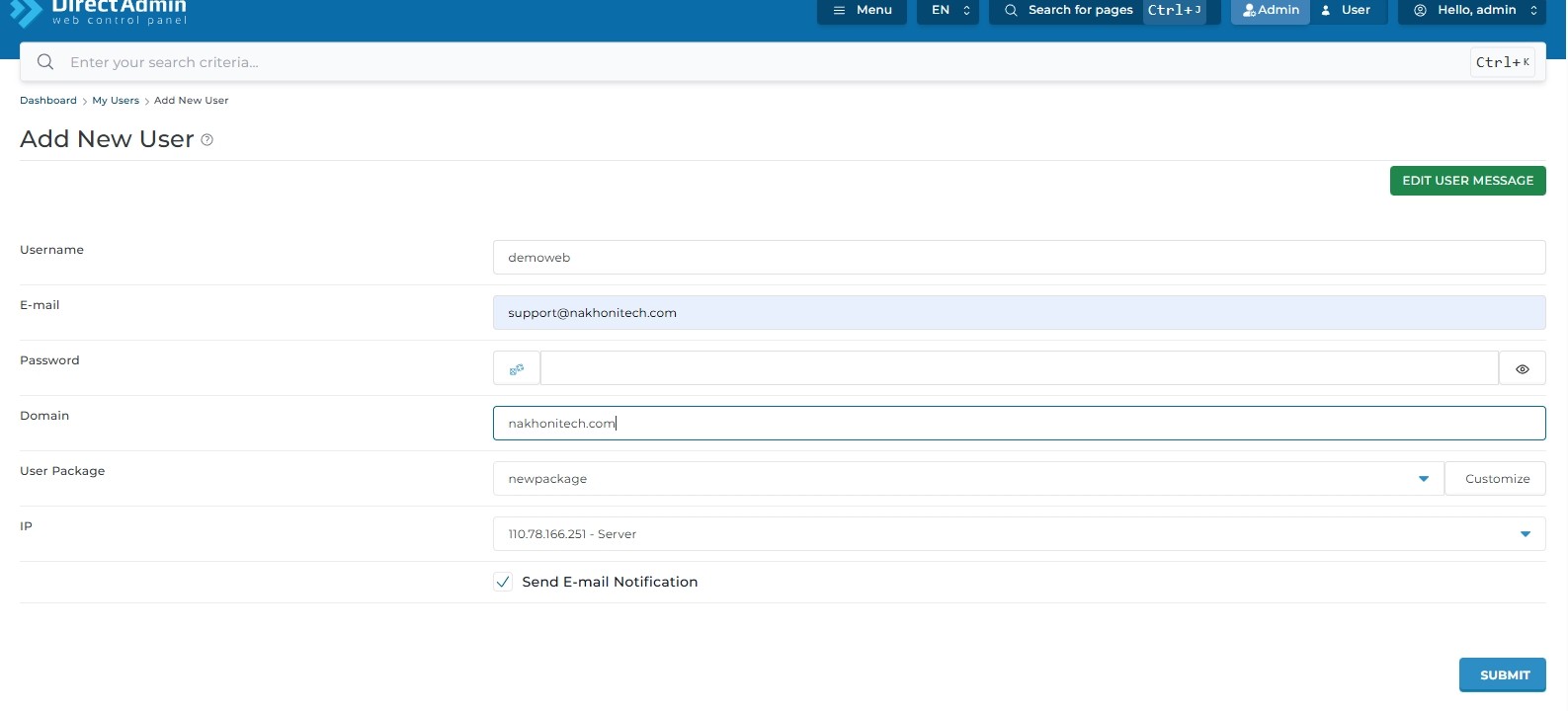Submit the new user form
The width and height of the screenshot is (1568, 711).
(x=1503, y=675)
